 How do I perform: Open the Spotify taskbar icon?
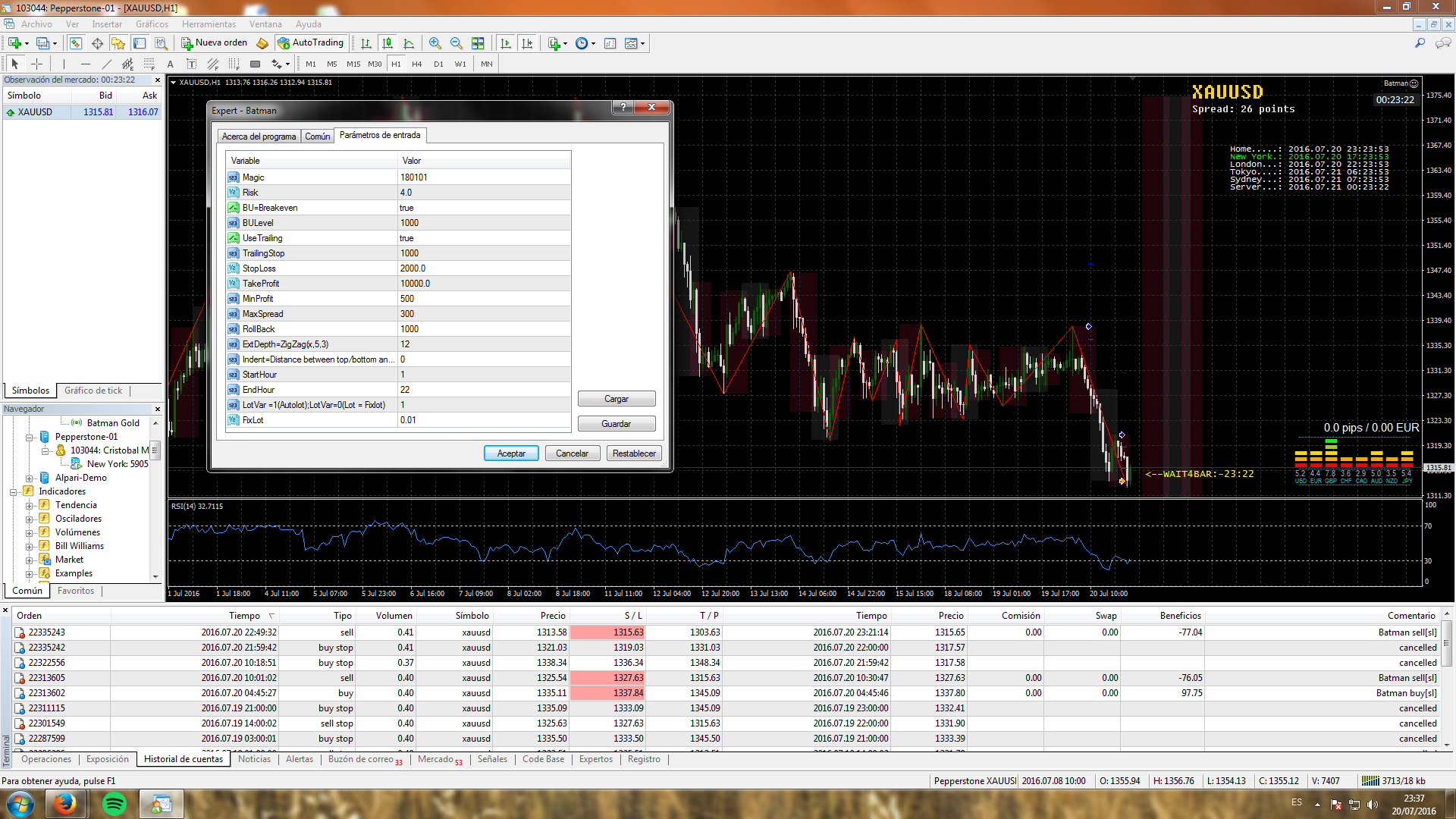click(x=114, y=804)
